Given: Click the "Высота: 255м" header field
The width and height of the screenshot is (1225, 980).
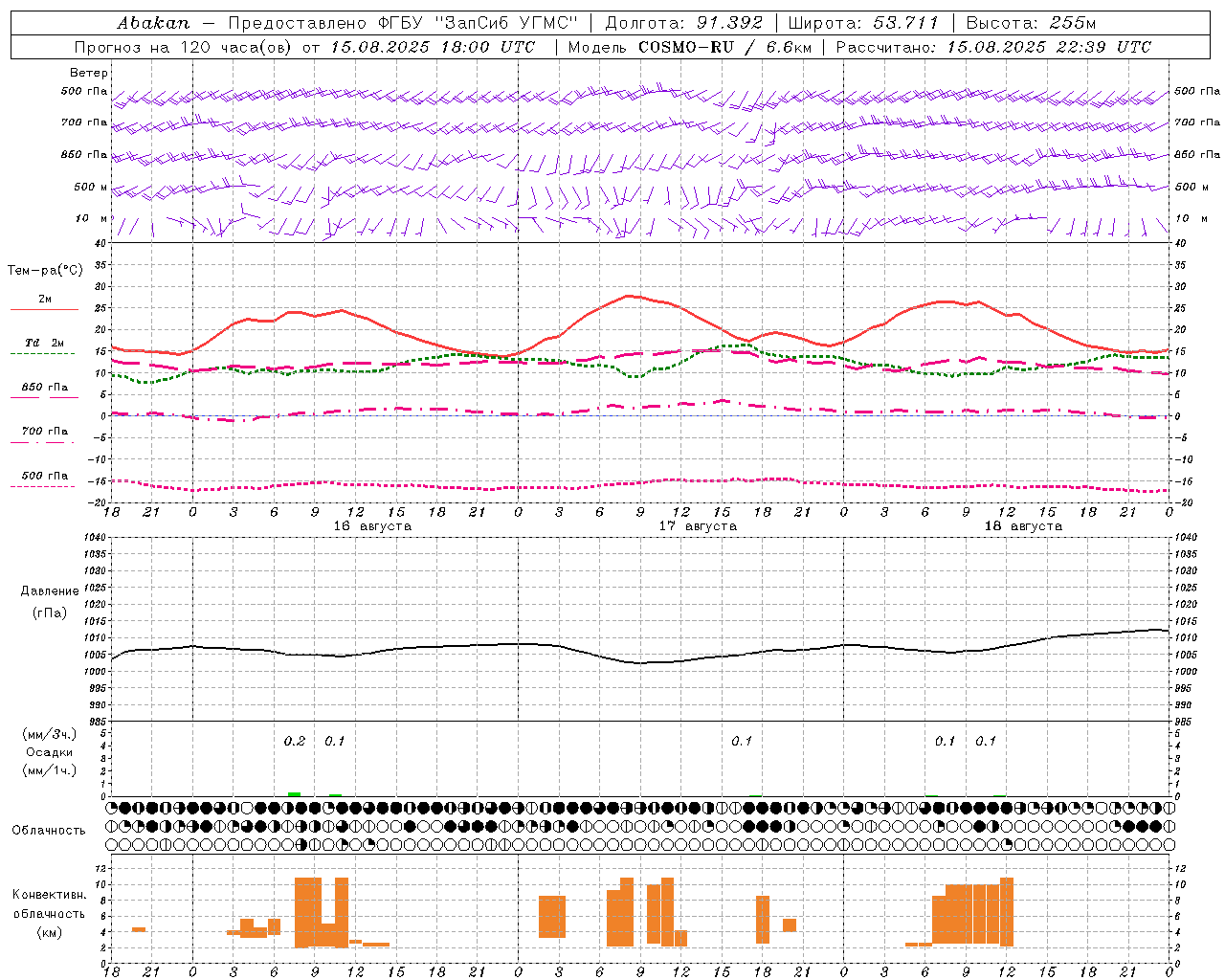Looking at the screenshot, I should [x=1031, y=23].
